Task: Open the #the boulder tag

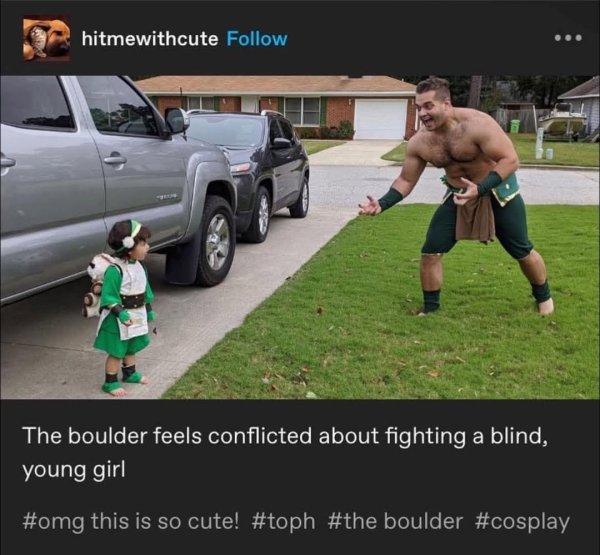Action: click(x=395, y=521)
